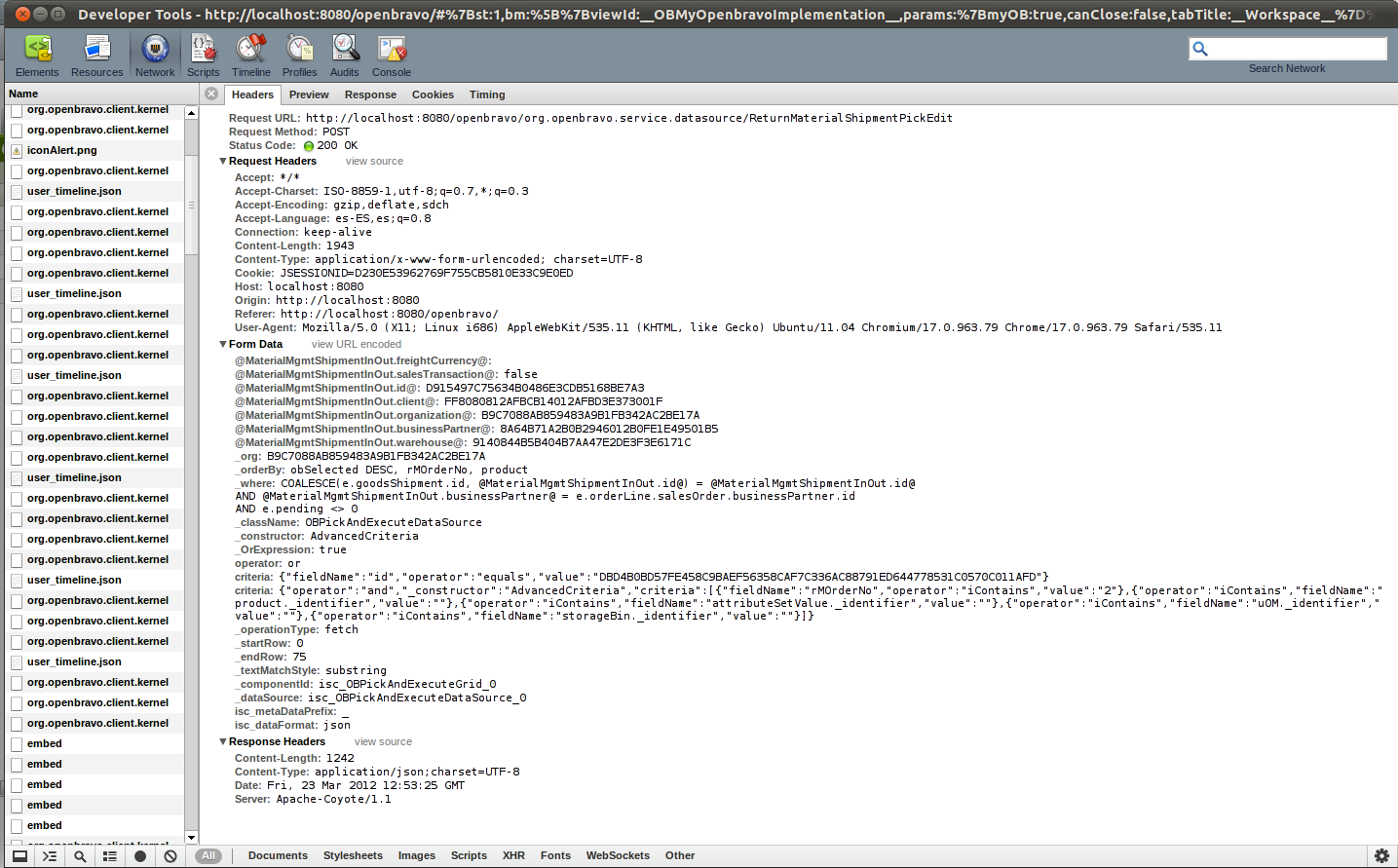Click the magnifier icon in bottom status bar
The image size is (1398, 868).
pos(80,856)
